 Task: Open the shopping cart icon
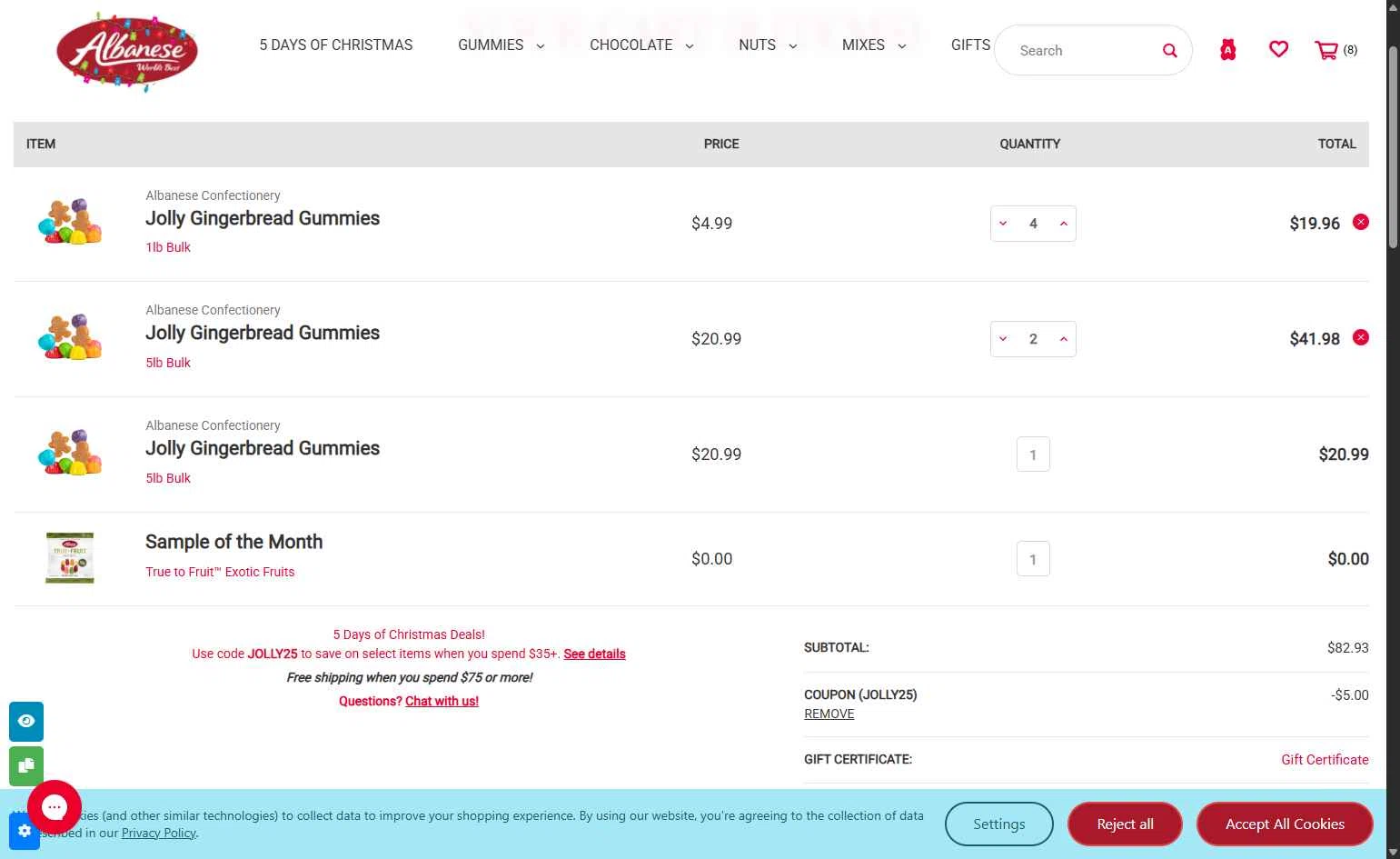coord(1326,50)
